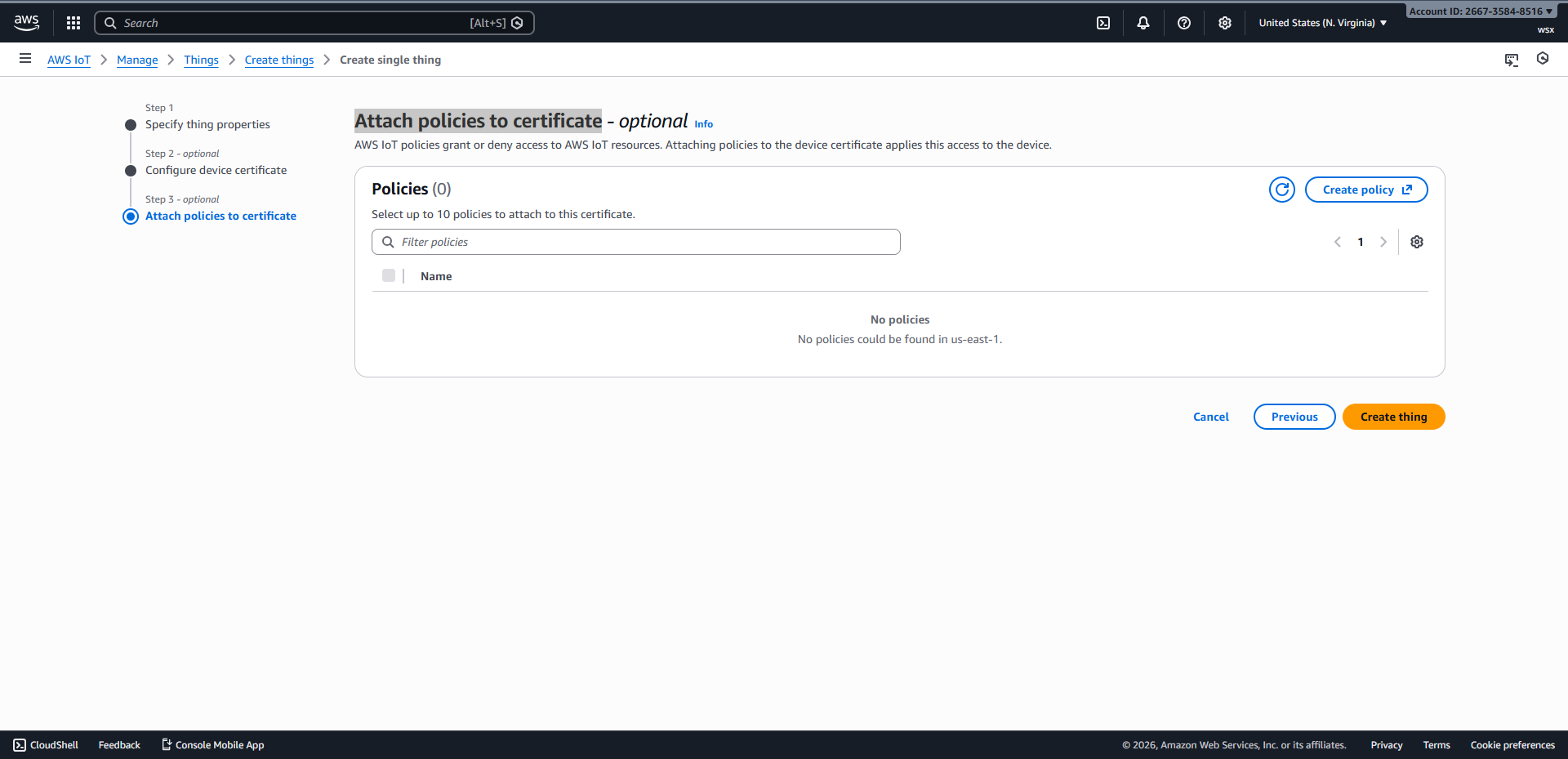Navigate to AWS IoT breadcrumb
Screen dimensions: 1568x759
coord(69,60)
